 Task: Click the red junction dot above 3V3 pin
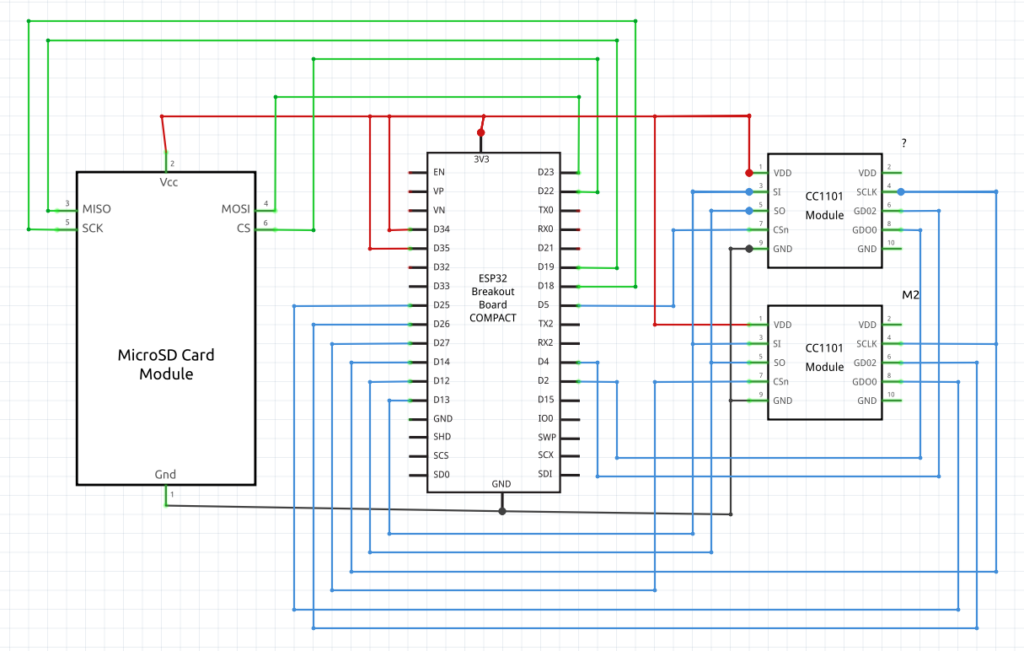481,133
